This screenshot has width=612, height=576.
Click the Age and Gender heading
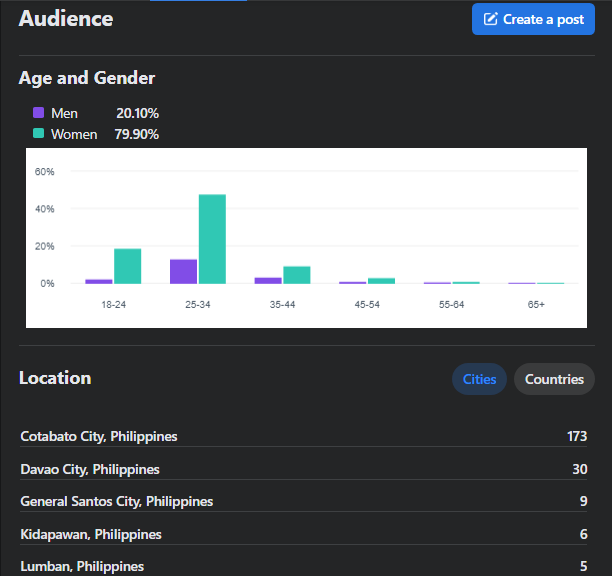point(87,78)
